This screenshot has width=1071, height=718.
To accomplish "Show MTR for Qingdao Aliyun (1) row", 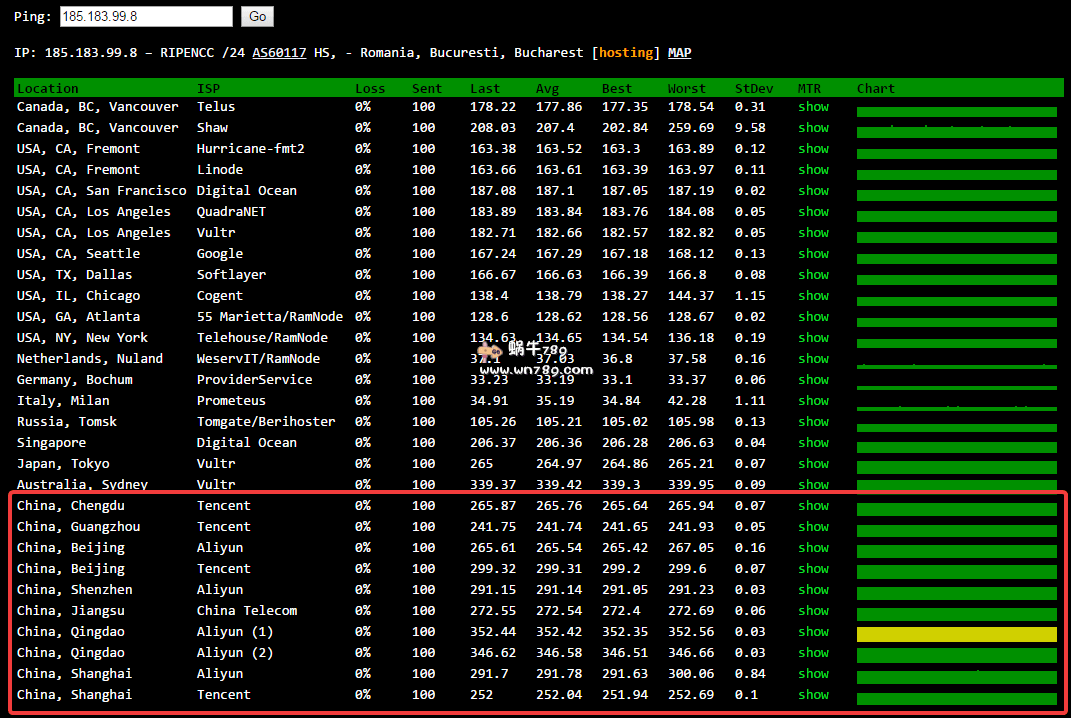I will coord(813,632).
